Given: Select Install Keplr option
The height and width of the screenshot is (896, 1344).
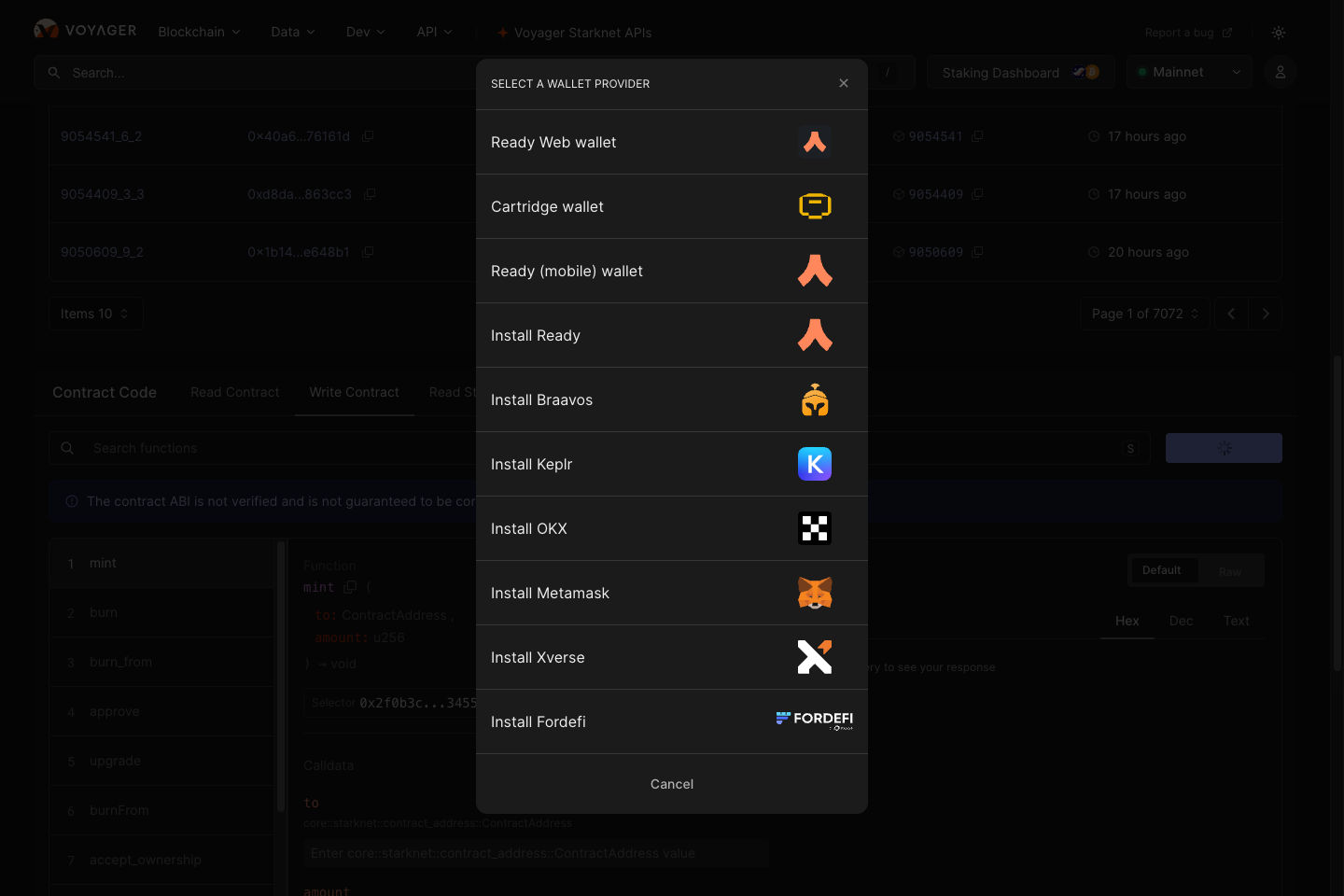Looking at the screenshot, I should 672,464.
